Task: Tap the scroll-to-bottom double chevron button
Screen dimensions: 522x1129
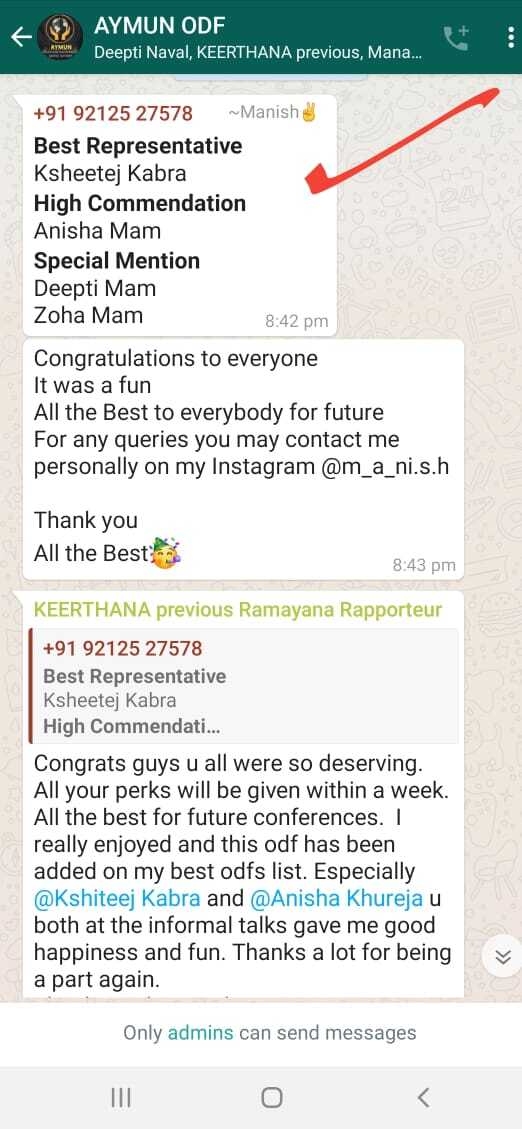Action: tap(503, 956)
